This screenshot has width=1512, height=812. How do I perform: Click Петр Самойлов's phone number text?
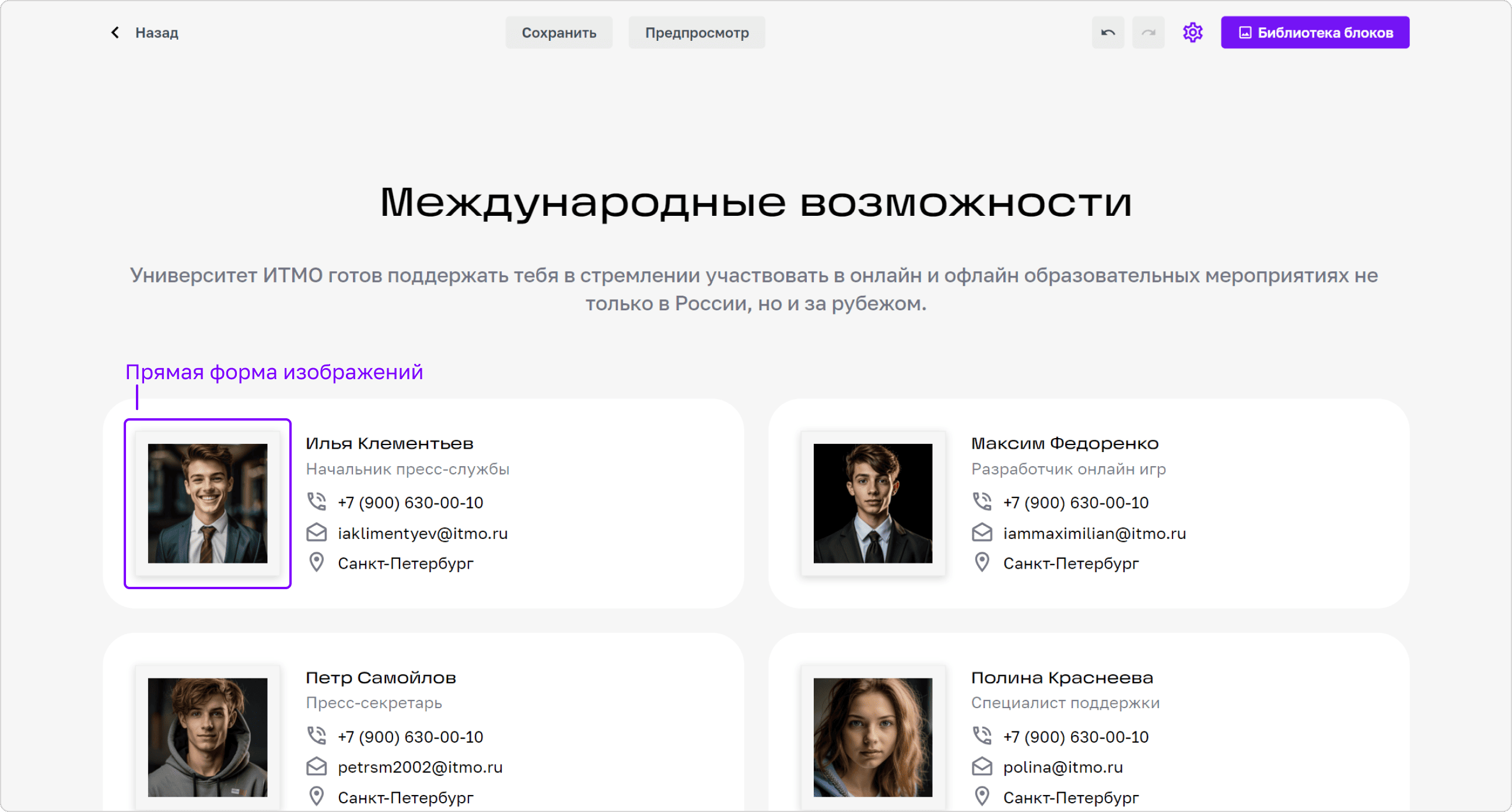coord(410,737)
